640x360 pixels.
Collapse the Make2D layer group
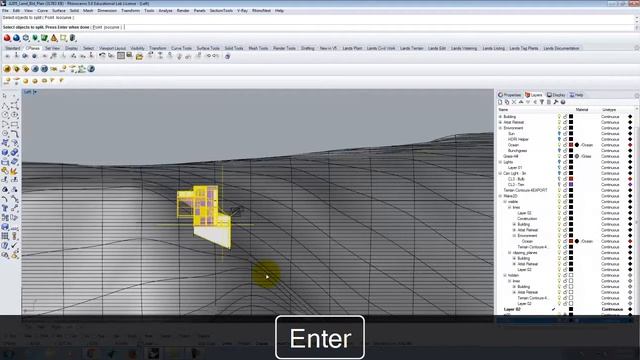[500, 196]
